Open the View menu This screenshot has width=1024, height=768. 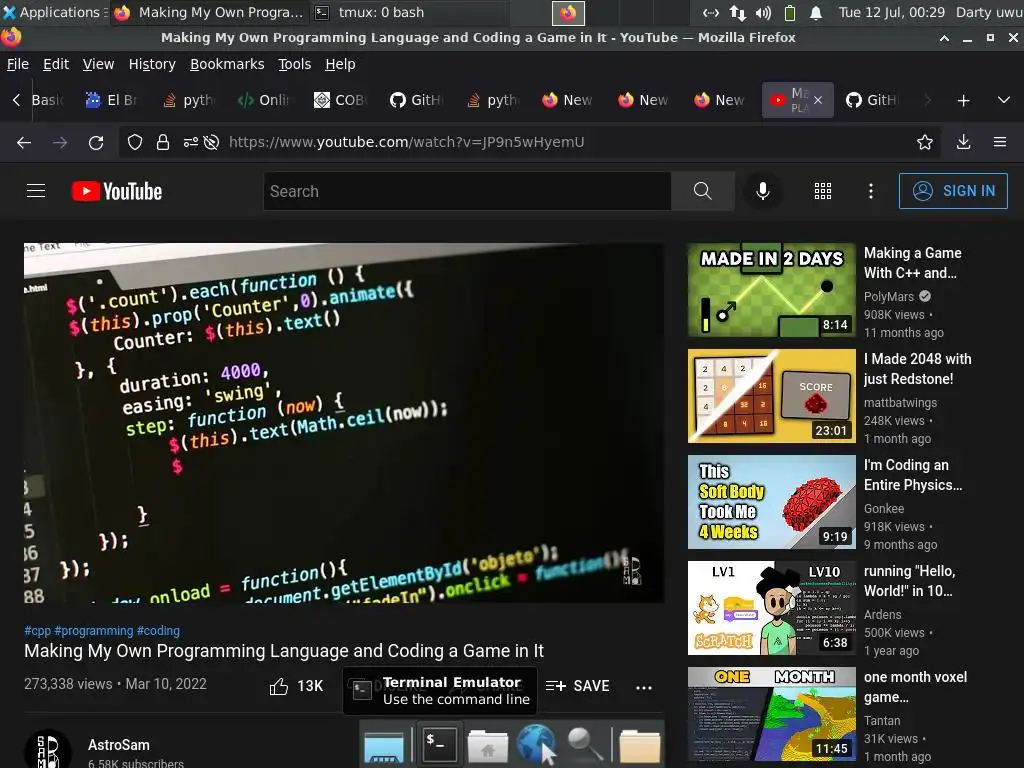point(99,64)
